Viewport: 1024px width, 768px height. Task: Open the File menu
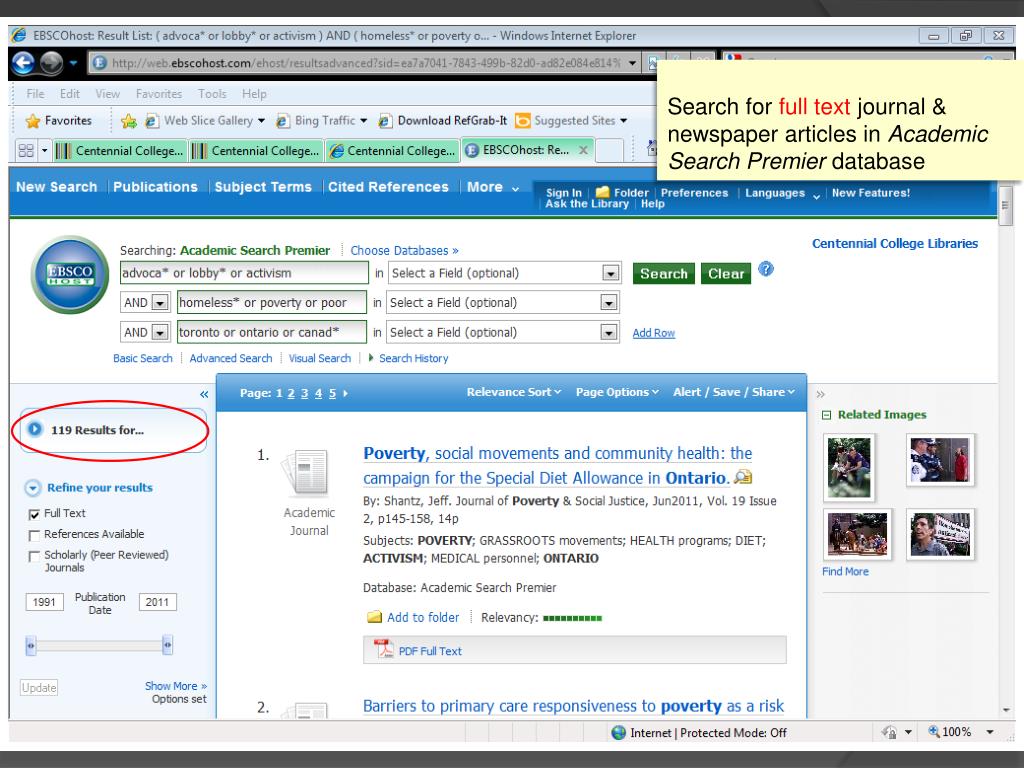[x=35, y=94]
